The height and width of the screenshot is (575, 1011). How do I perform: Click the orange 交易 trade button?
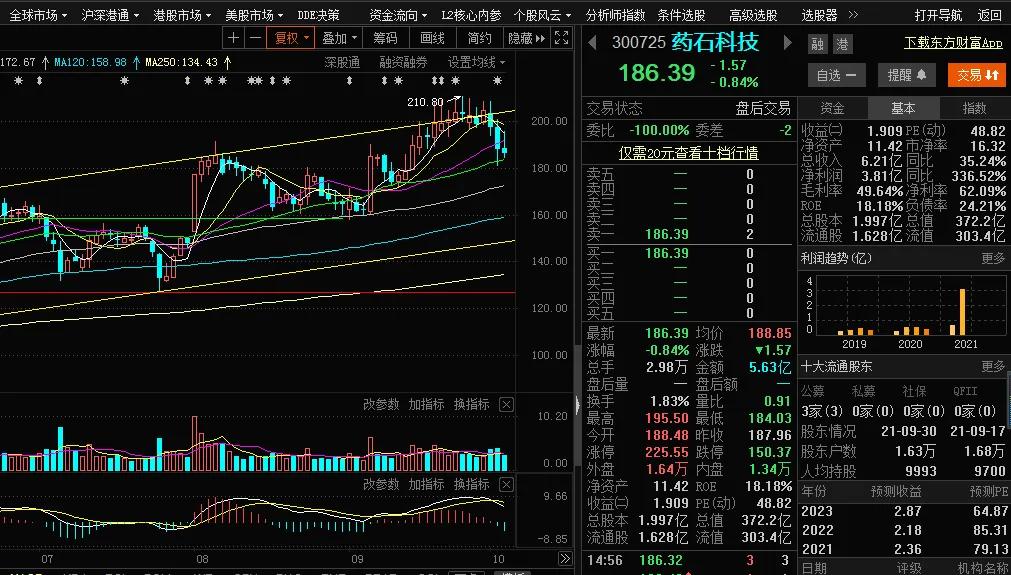977,75
